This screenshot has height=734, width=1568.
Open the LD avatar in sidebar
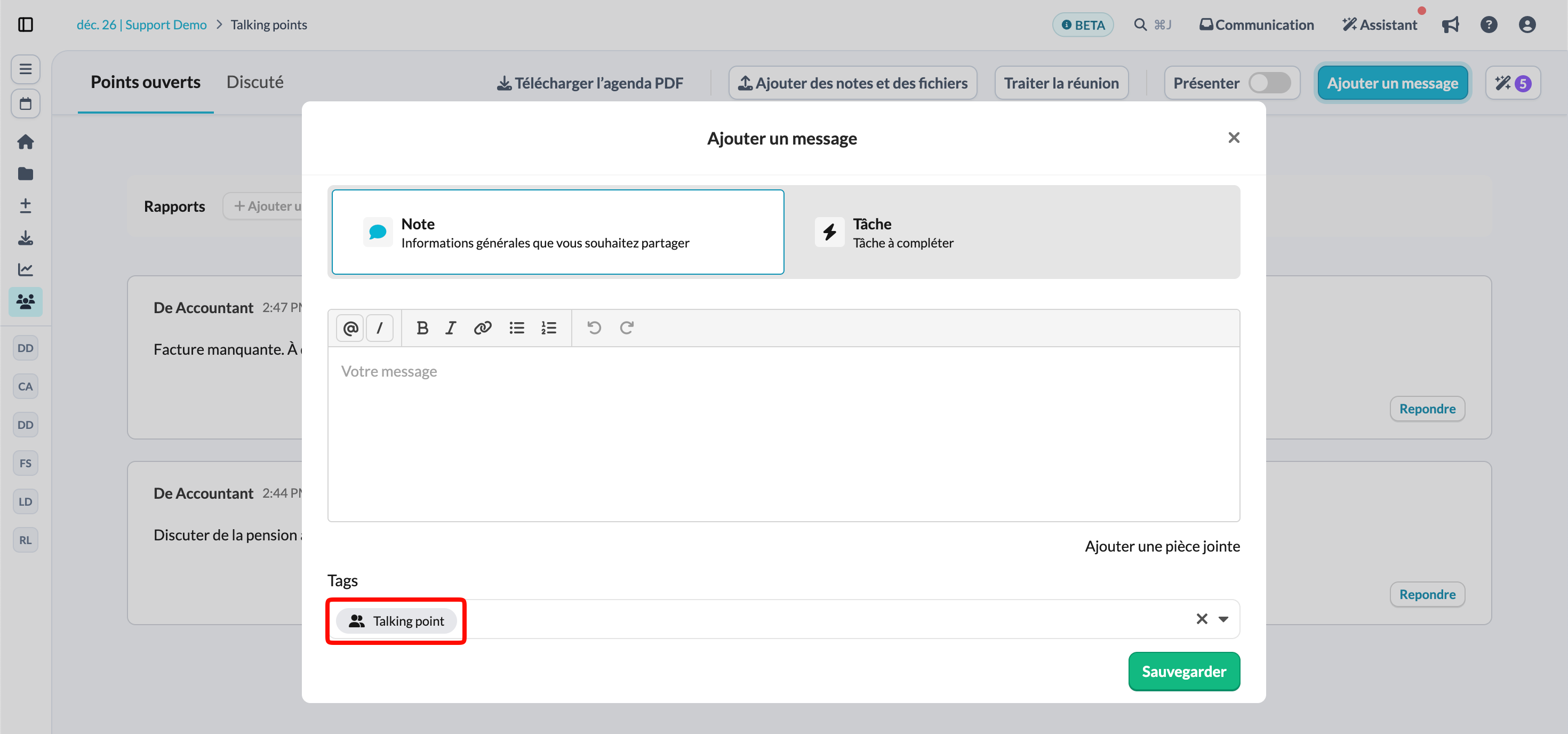point(26,501)
